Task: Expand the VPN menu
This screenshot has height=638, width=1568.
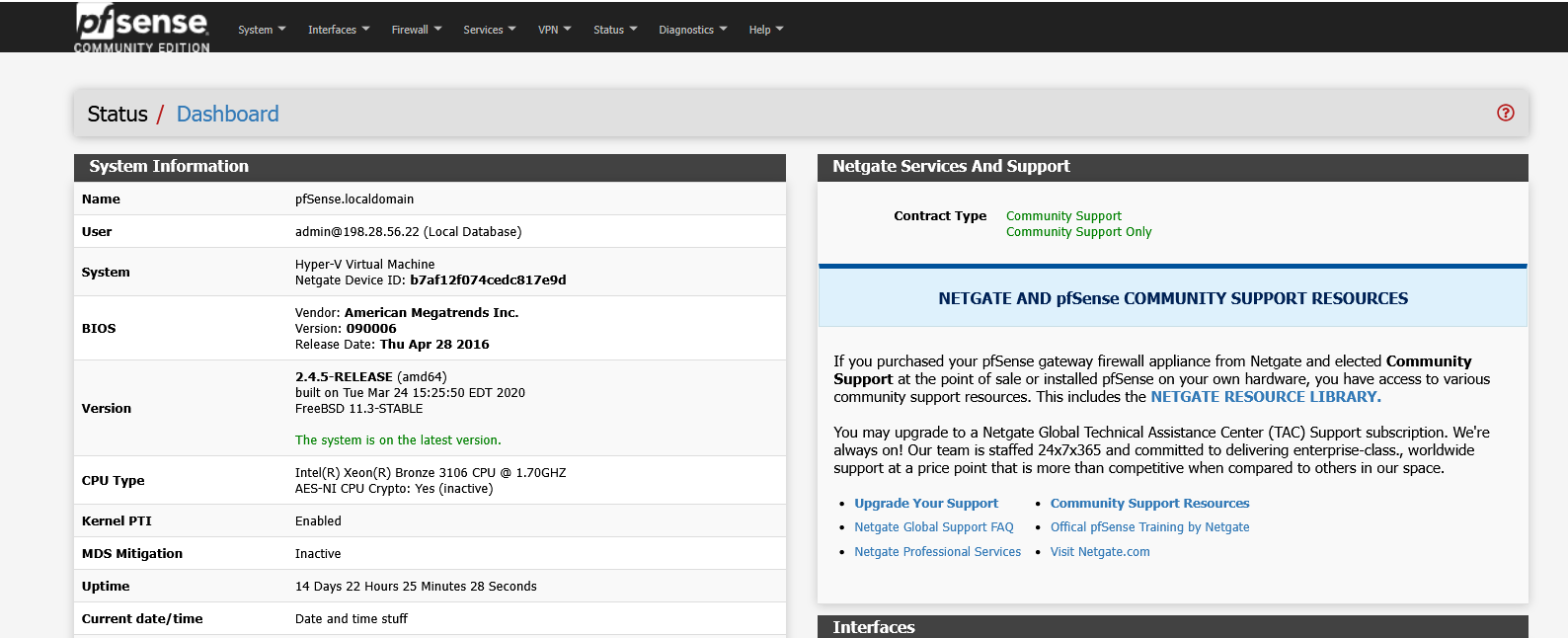Action: [555, 30]
